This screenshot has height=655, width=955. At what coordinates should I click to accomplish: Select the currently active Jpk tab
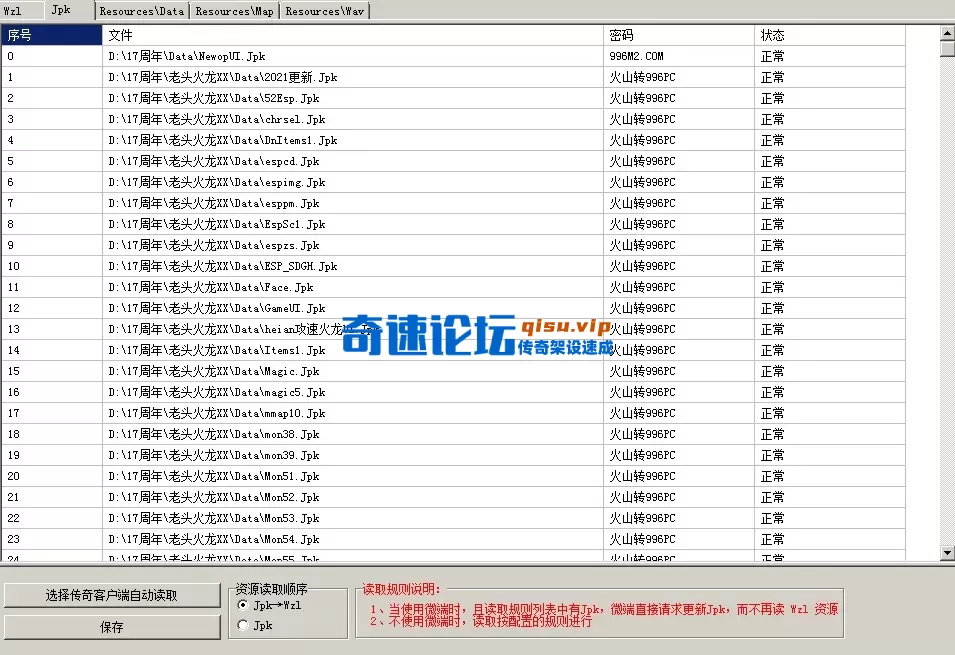point(66,10)
